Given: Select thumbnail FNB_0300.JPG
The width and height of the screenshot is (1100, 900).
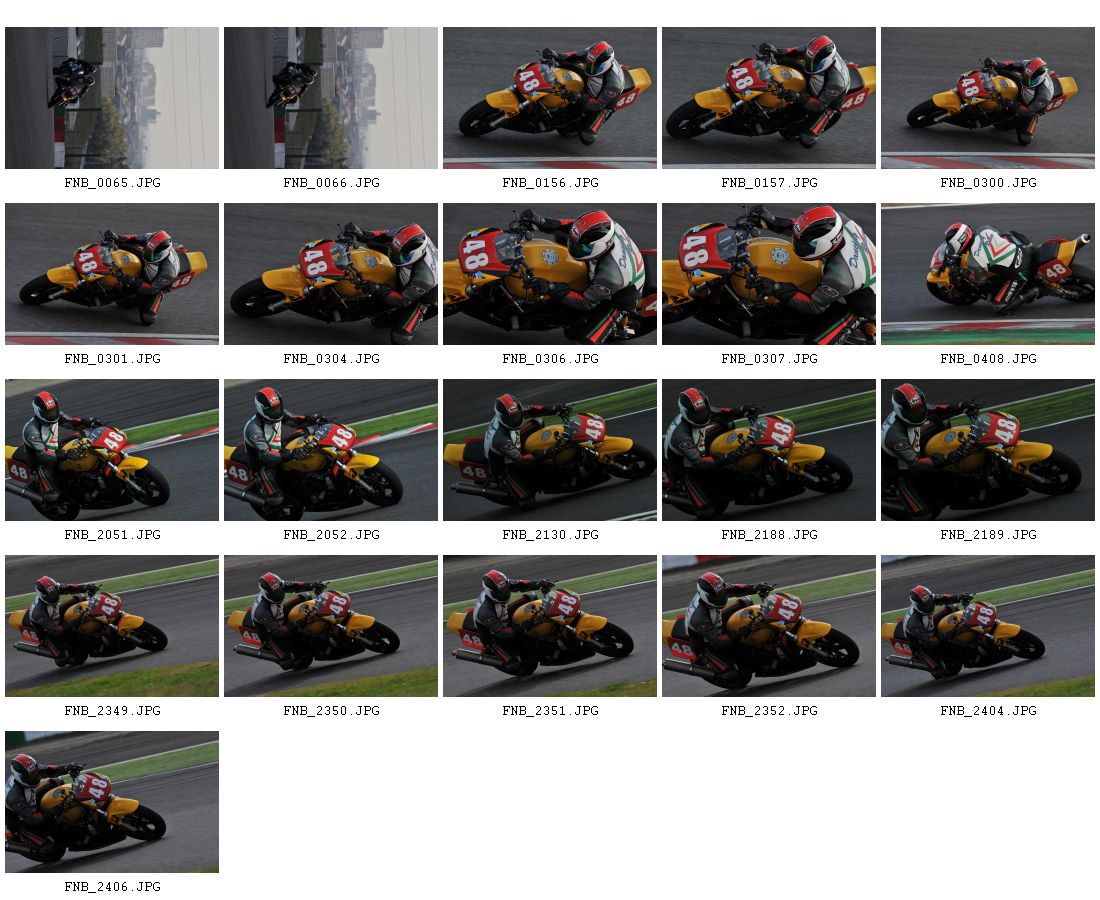Looking at the screenshot, I should point(988,98).
